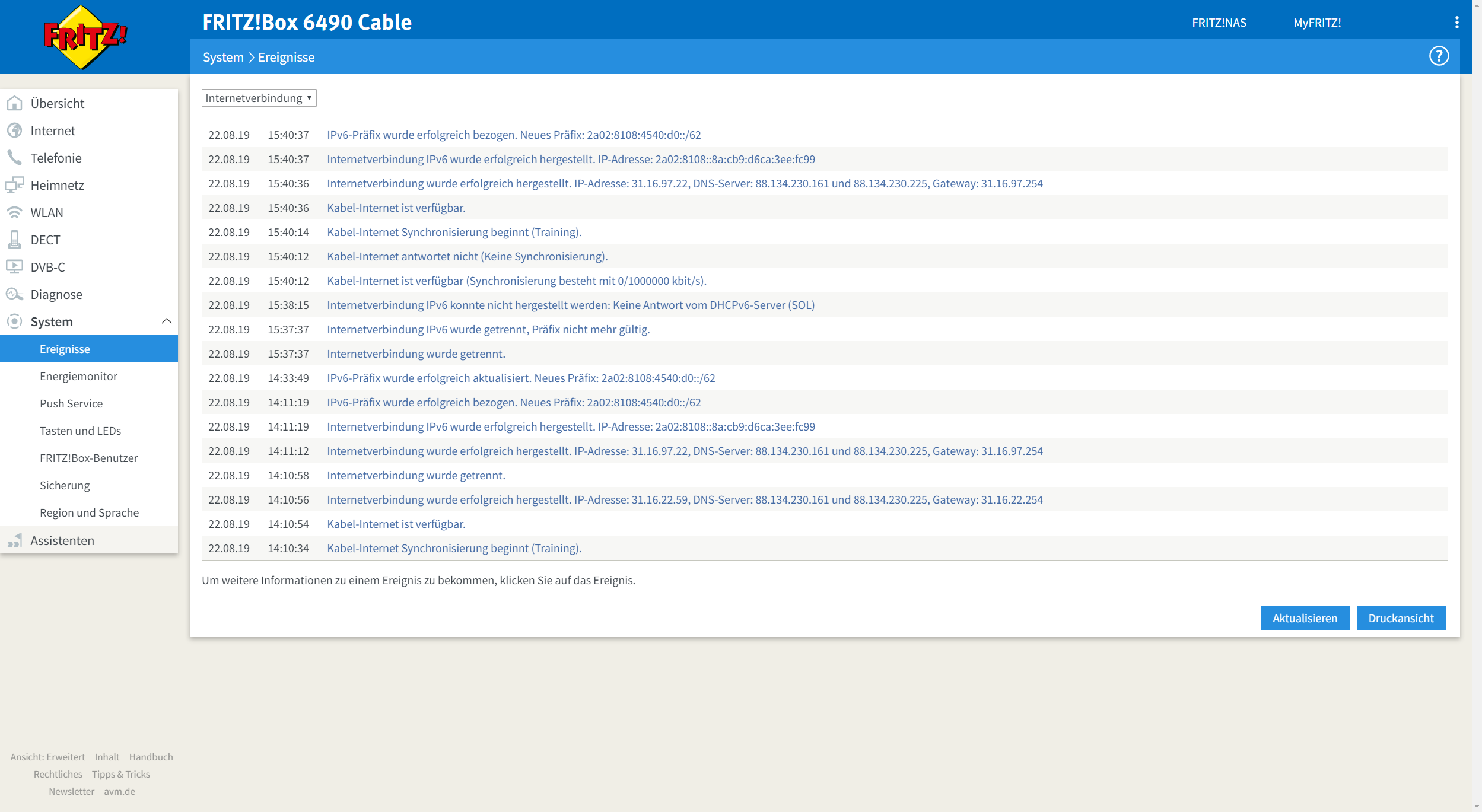
Task: Go to FRITZ!NAS in header
Action: [1219, 23]
